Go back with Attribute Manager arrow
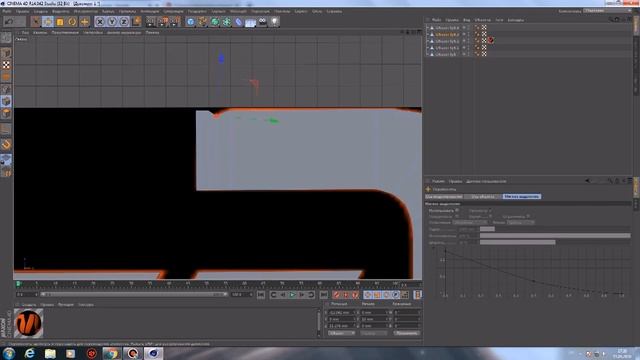 point(587,181)
